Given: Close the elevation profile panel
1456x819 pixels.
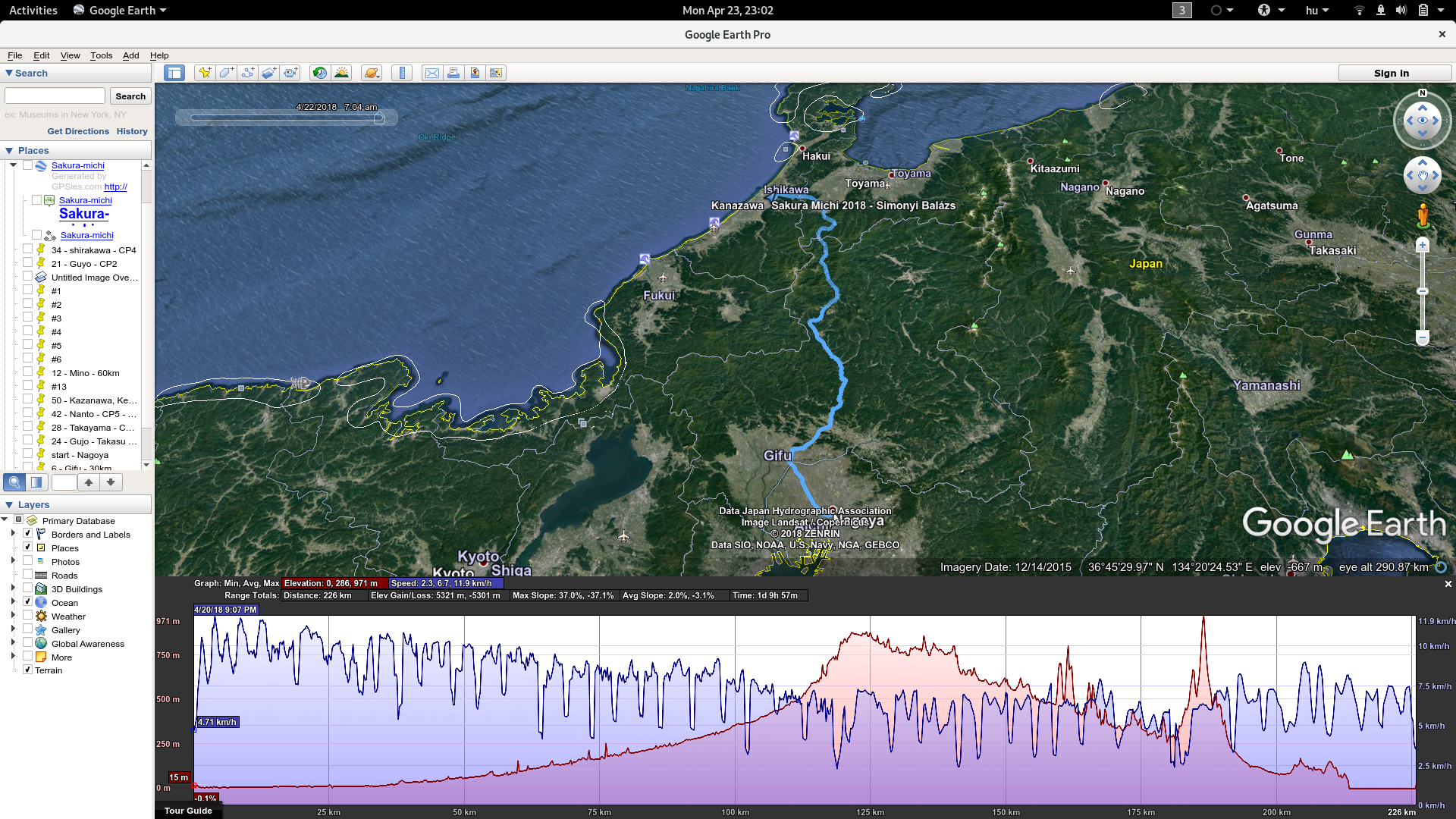Looking at the screenshot, I should (1448, 584).
